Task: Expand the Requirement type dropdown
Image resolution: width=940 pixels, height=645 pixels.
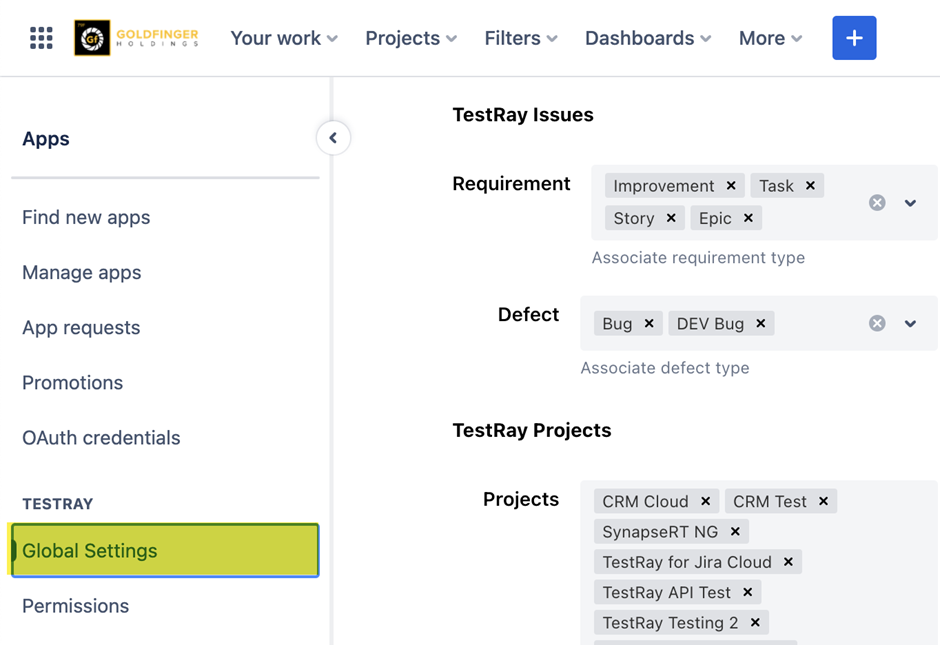Action: [x=910, y=203]
